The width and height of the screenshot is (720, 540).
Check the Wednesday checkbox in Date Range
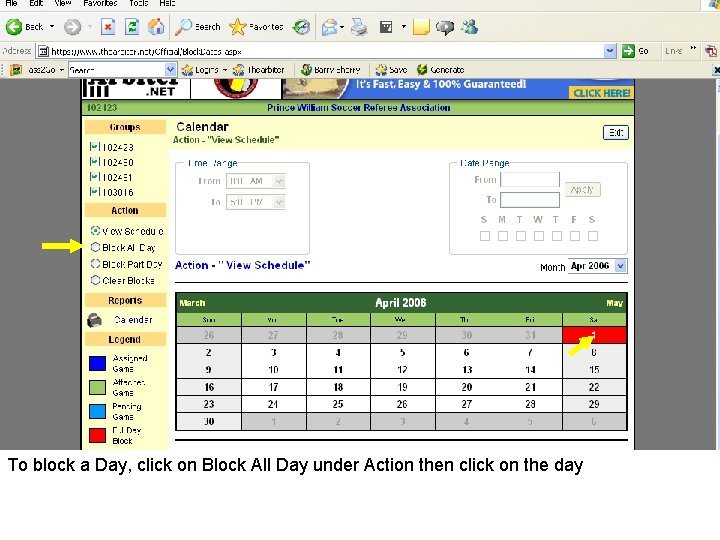point(539,236)
